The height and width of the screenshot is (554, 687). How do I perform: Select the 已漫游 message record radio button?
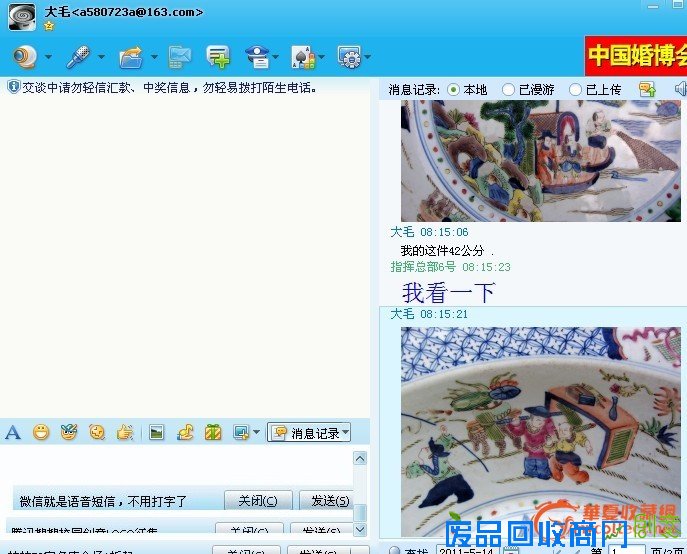[508, 90]
